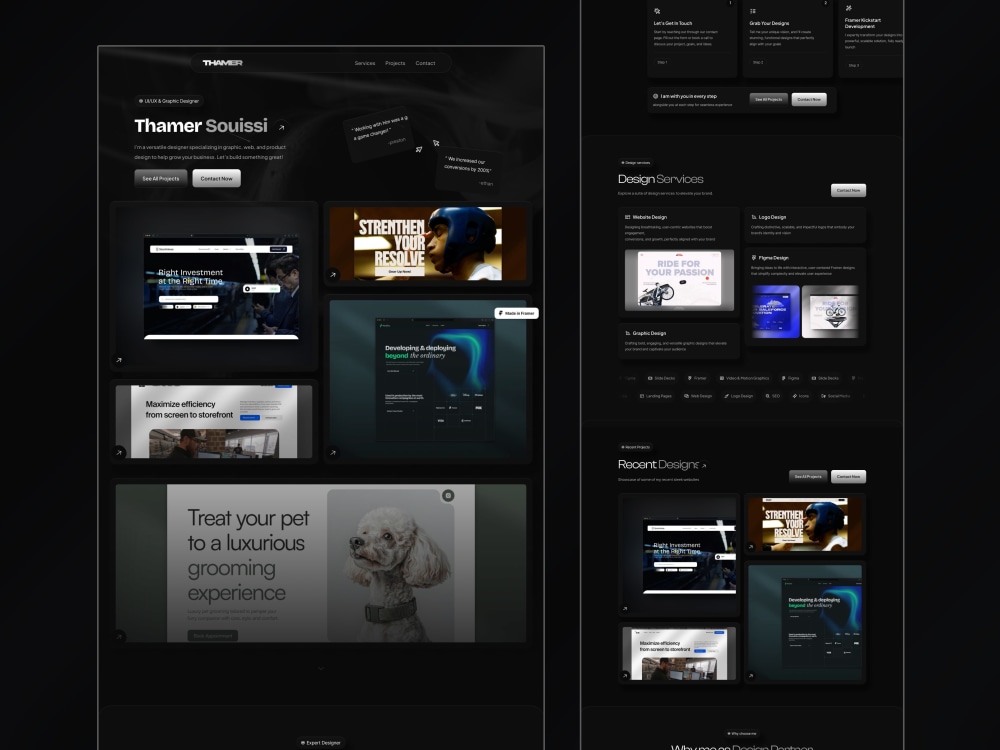Click the Framer Kickstart Development step icon
The height and width of the screenshot is (750, 1000).
[x=849, y=8]
